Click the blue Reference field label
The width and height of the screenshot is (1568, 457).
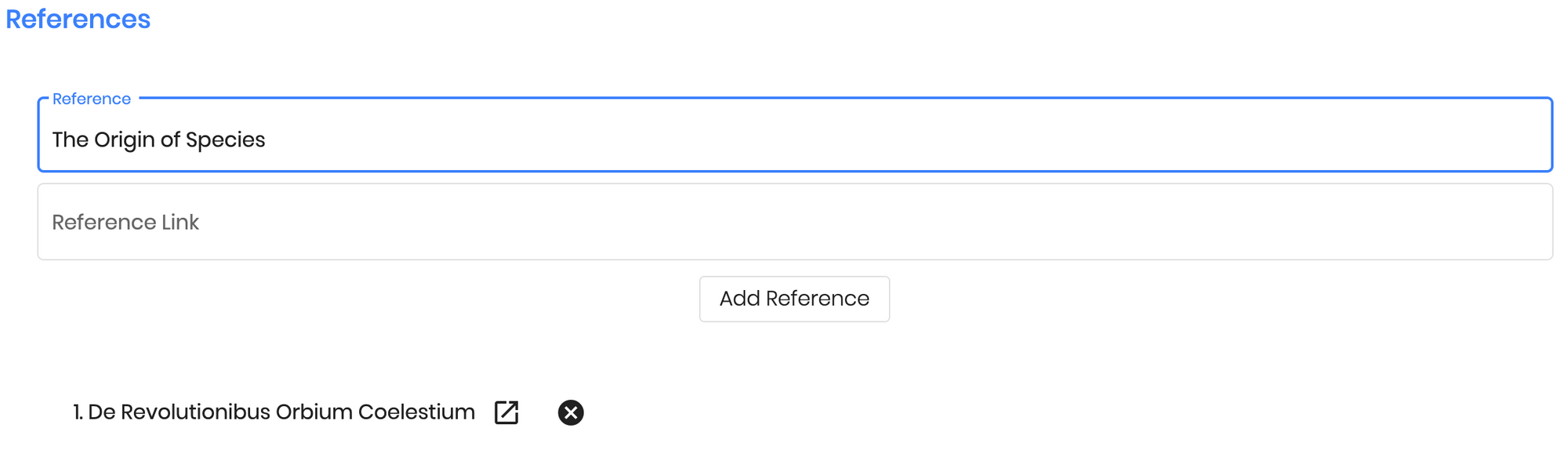(x=91, y=99)
